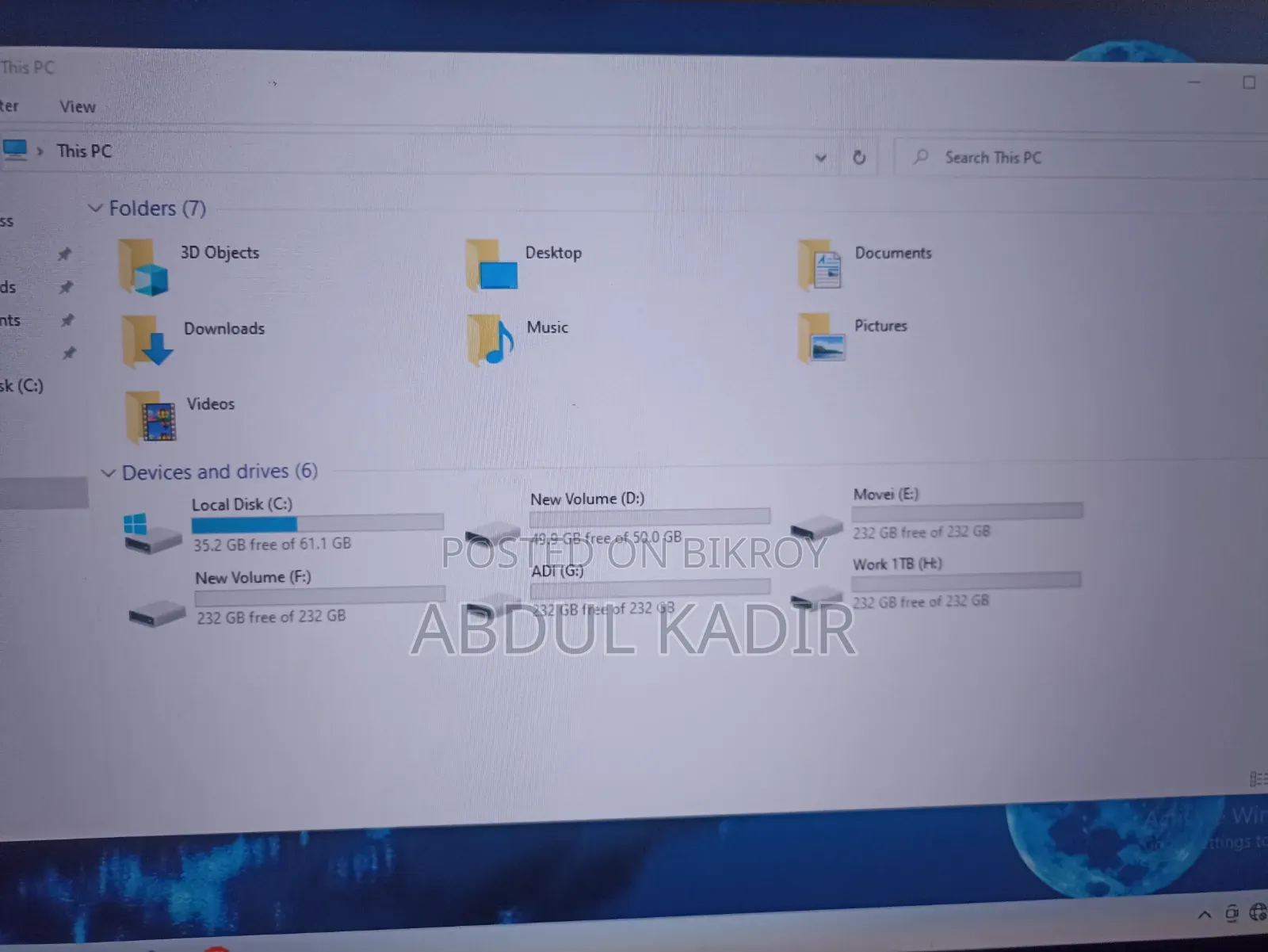Open the View ribbon tab
1268x952 pixels.
pyautogui.click(x=78, y=106)
